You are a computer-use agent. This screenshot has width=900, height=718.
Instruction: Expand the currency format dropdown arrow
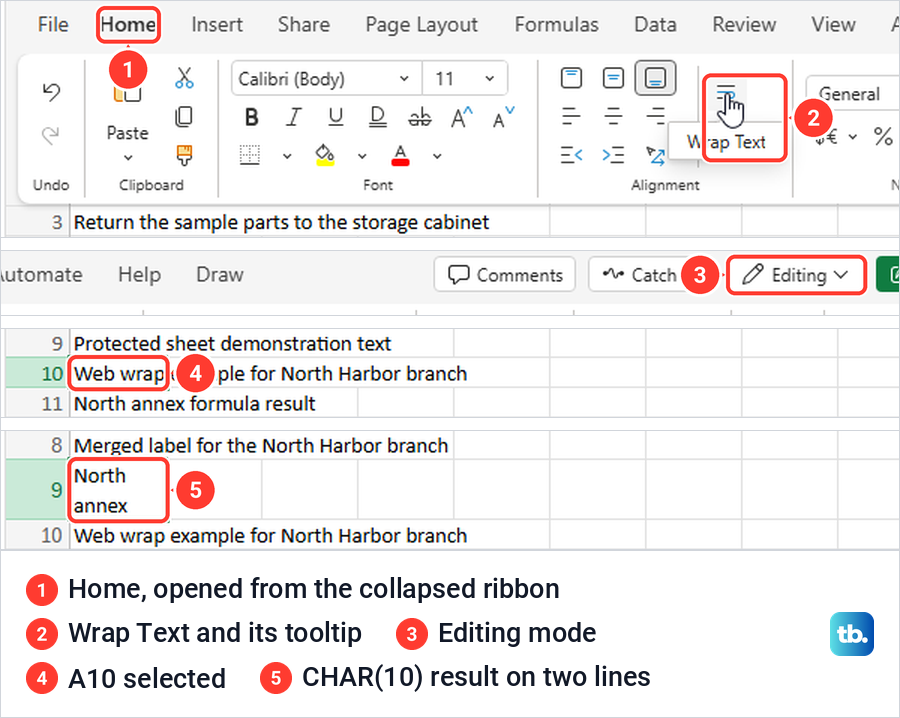click(854, 137)
